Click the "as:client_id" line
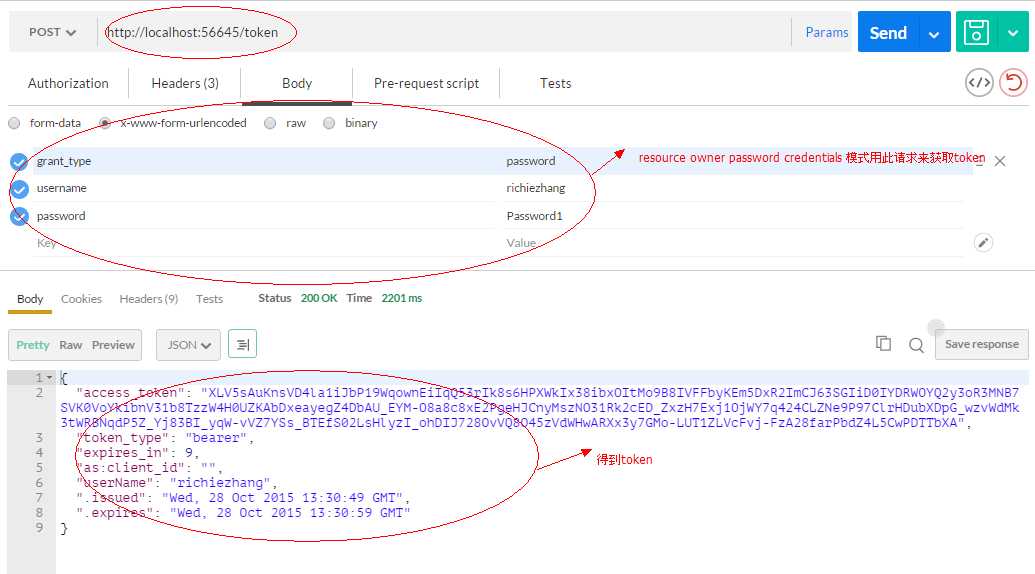The width and height of the screenshot is (1035, 574). [150, 468]
